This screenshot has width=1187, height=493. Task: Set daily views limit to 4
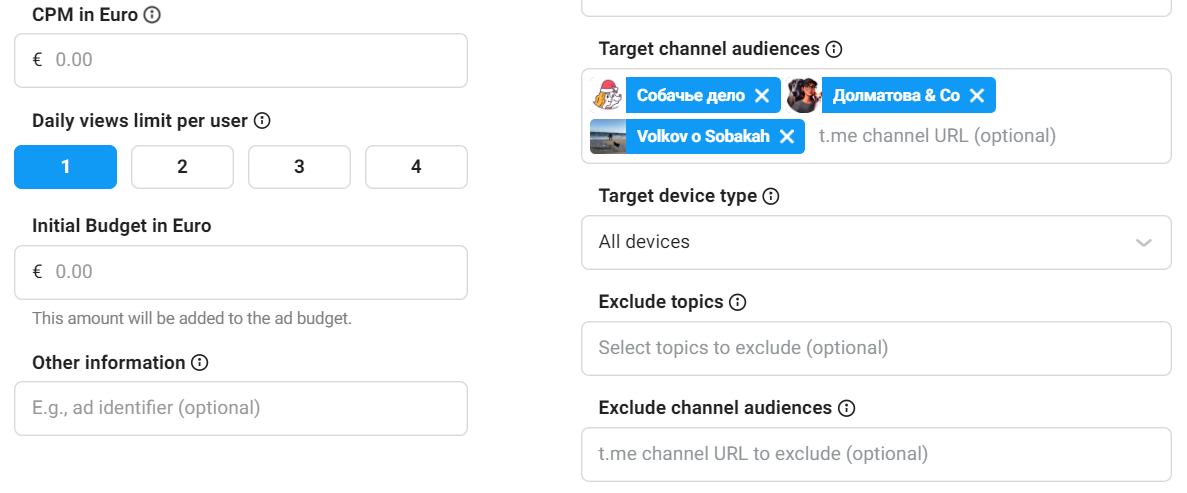pyautogui.click(x=416, y=167)
